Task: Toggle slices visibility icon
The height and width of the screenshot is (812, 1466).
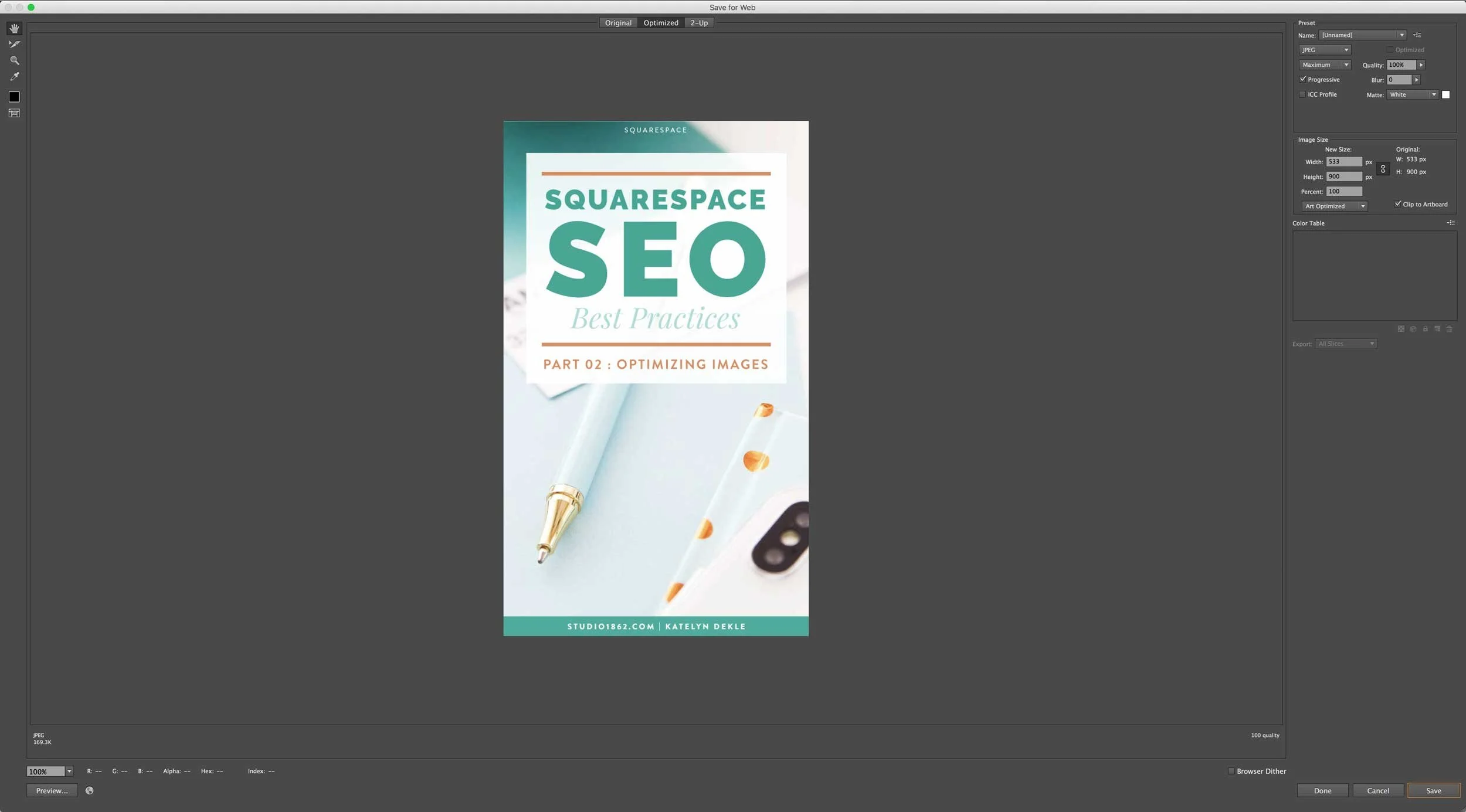Action: tap(14, 113)
